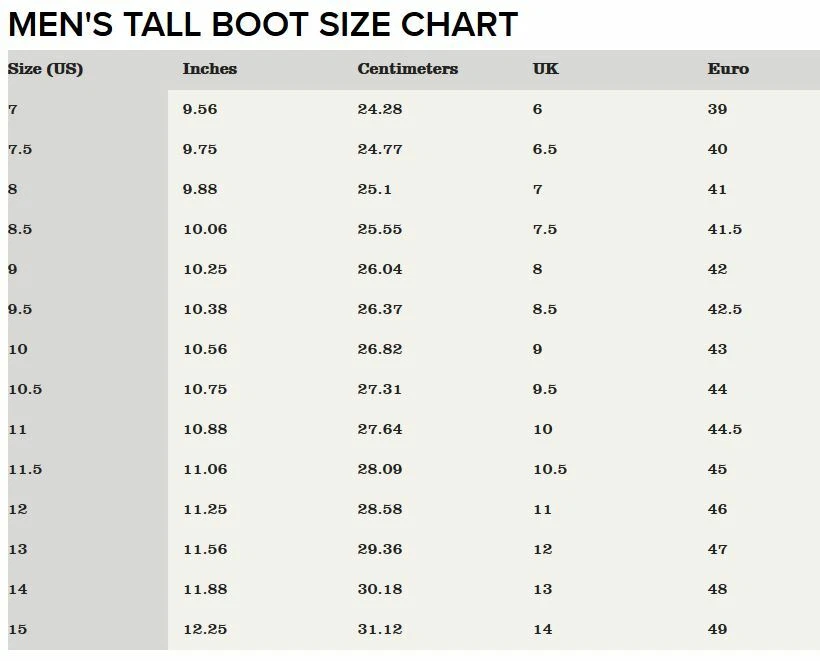Click the UK 7.5 cell

(545, 229)
